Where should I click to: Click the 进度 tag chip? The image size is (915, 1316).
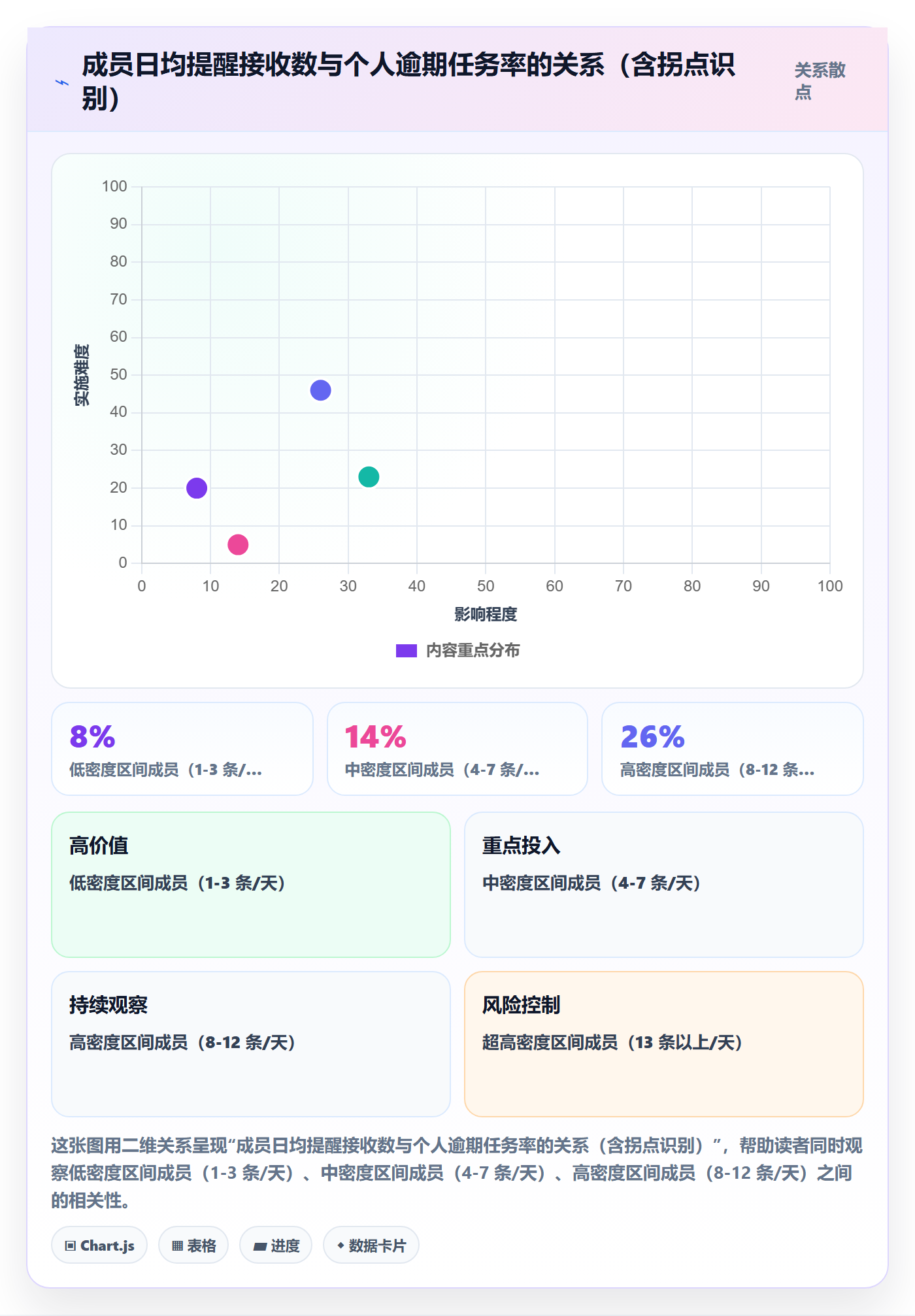coord(276,1245)
